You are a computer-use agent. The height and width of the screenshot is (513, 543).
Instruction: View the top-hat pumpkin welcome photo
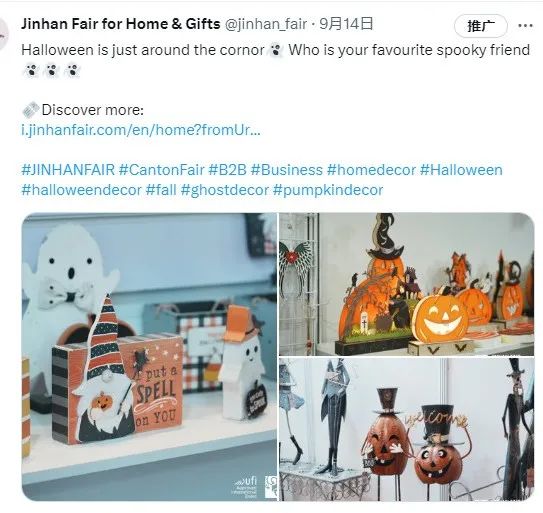coord(407,430)
